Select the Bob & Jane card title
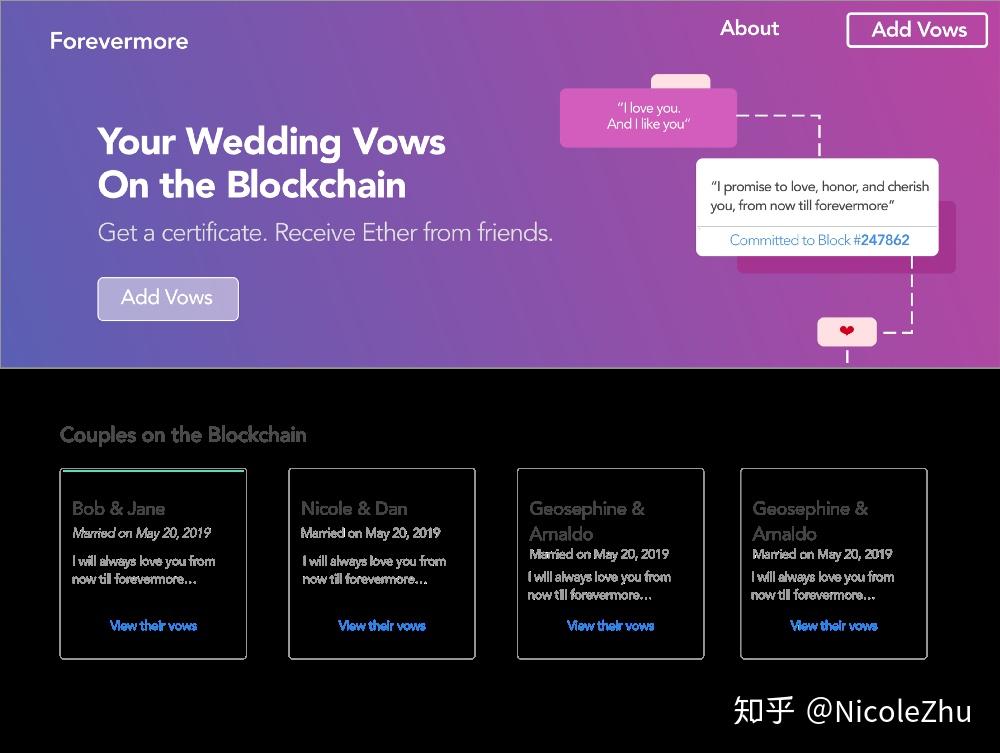This screenshot has width=1000, height=753. (118, 509)
